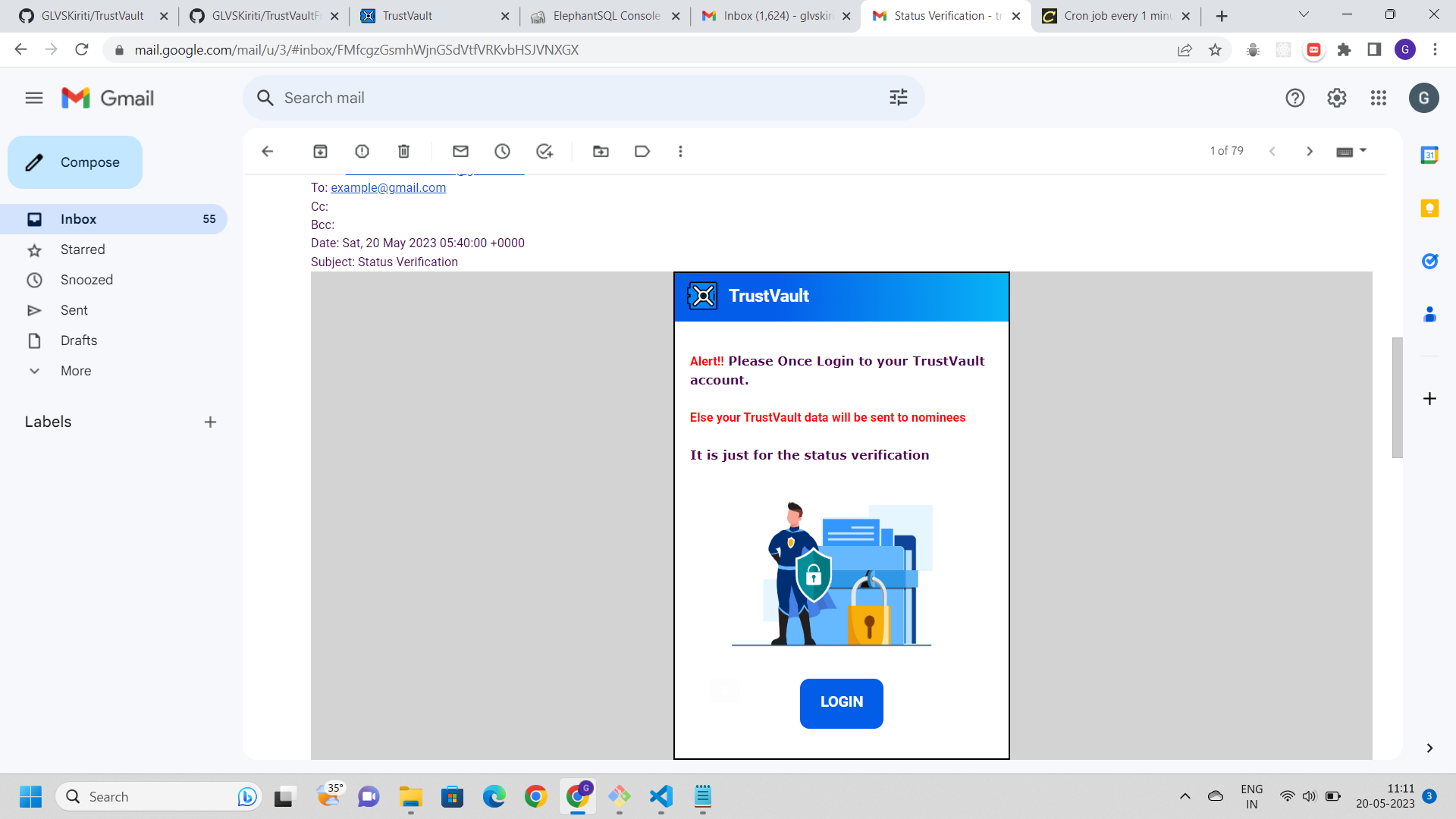The height and width of the screenshot is (819, 1456).
Task: Hide side panel chevron at bottom right
Action: point(1429,748)
